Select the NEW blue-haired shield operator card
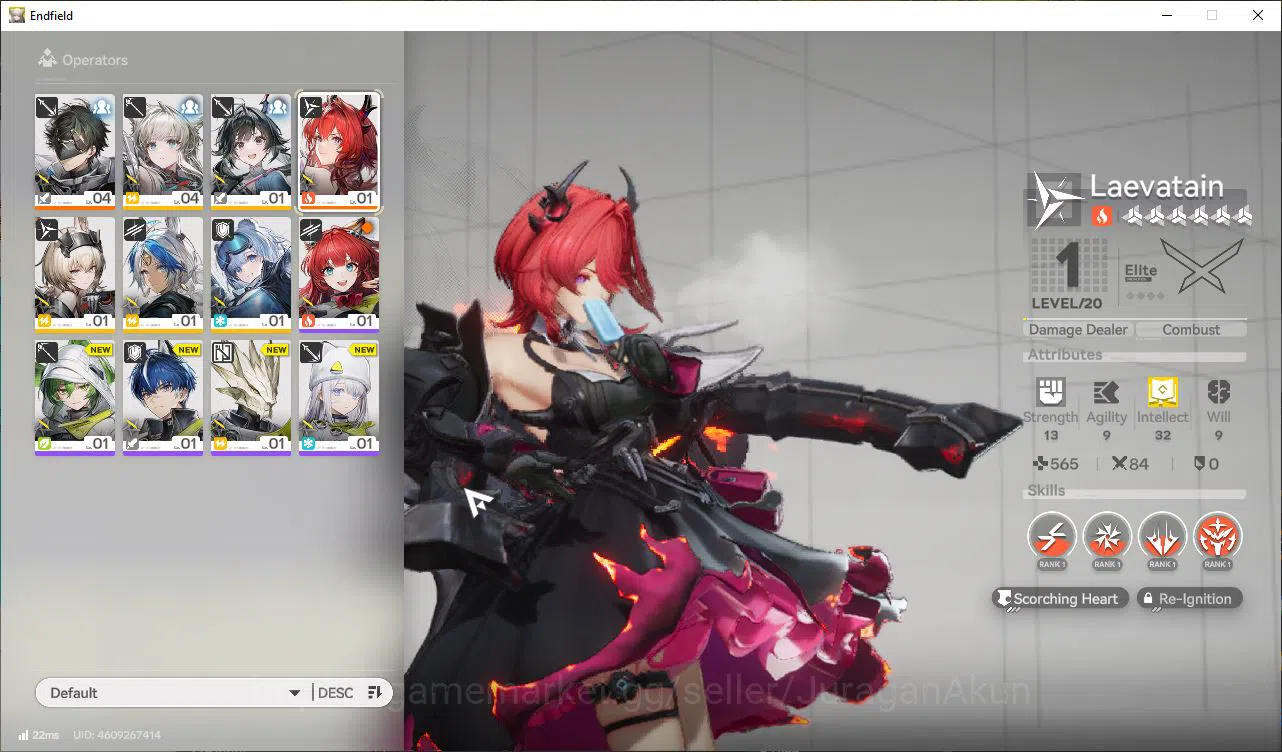Screen dimensions: 1282x752 (163, 398)
